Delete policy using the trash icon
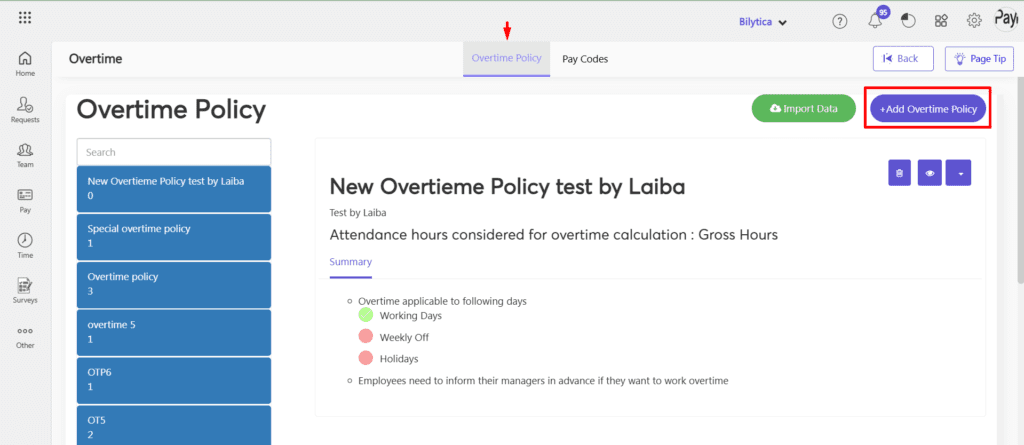 (x=899, y=173)
